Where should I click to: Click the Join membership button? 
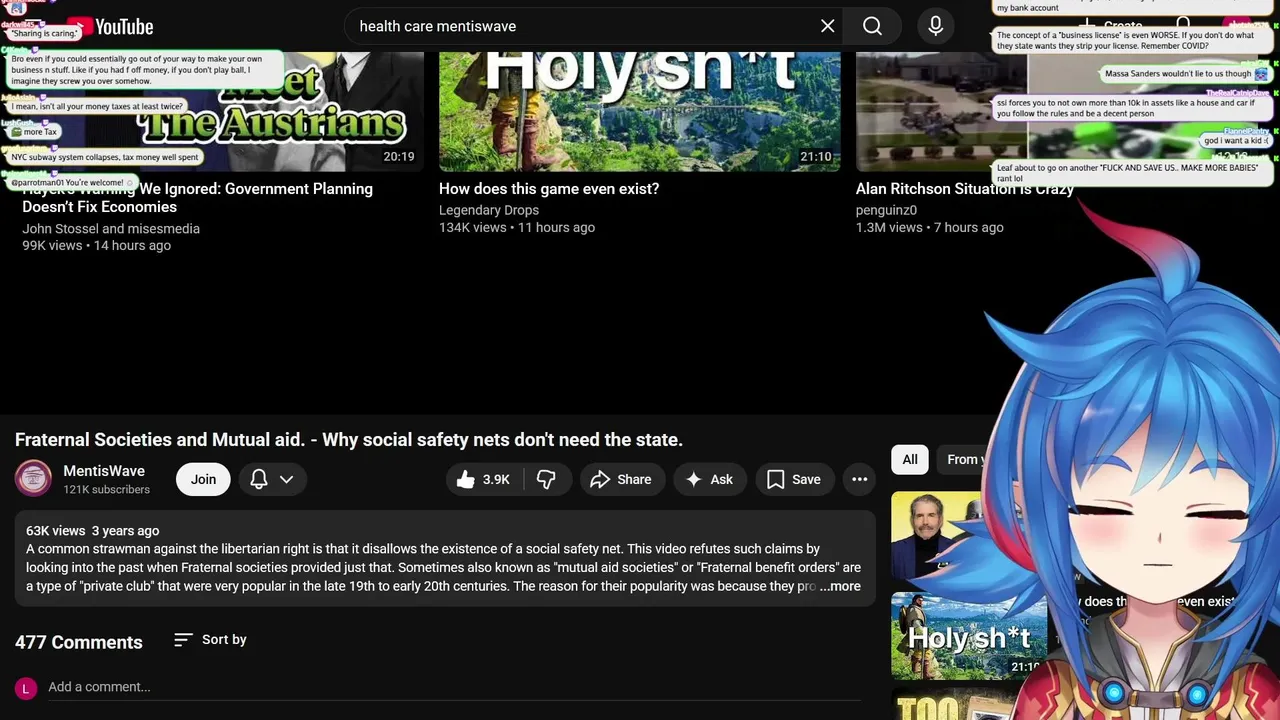coord(203,479)
